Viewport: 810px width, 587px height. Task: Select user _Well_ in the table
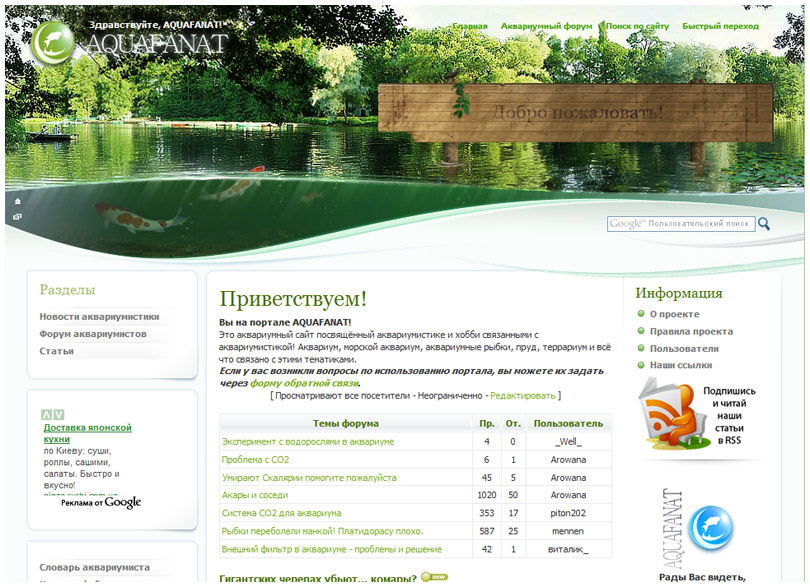click(568, 442)
